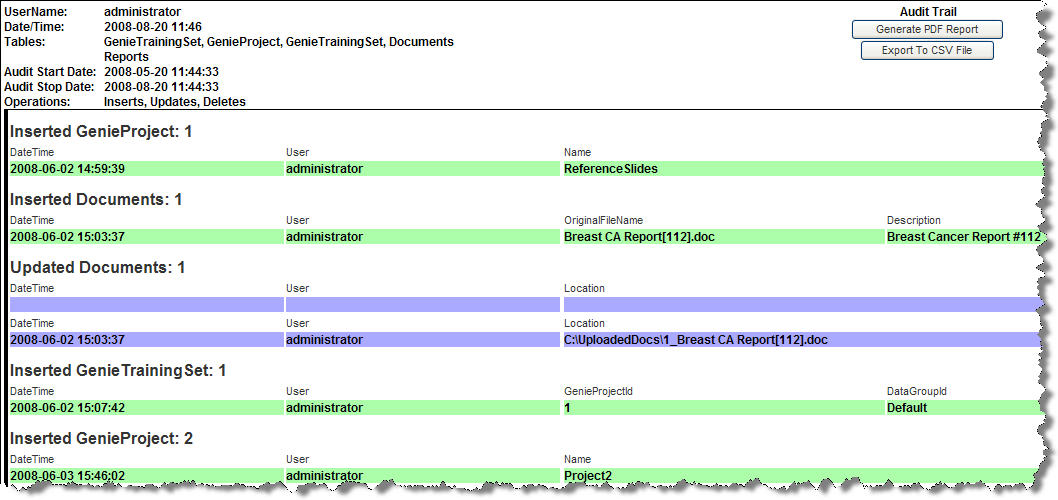Image resolution: width=1058 pixels, height=500 pixels.
Task: Click administrator in the ReferenceSlides row
Action: pyautogui.click(x=324, y=169)
